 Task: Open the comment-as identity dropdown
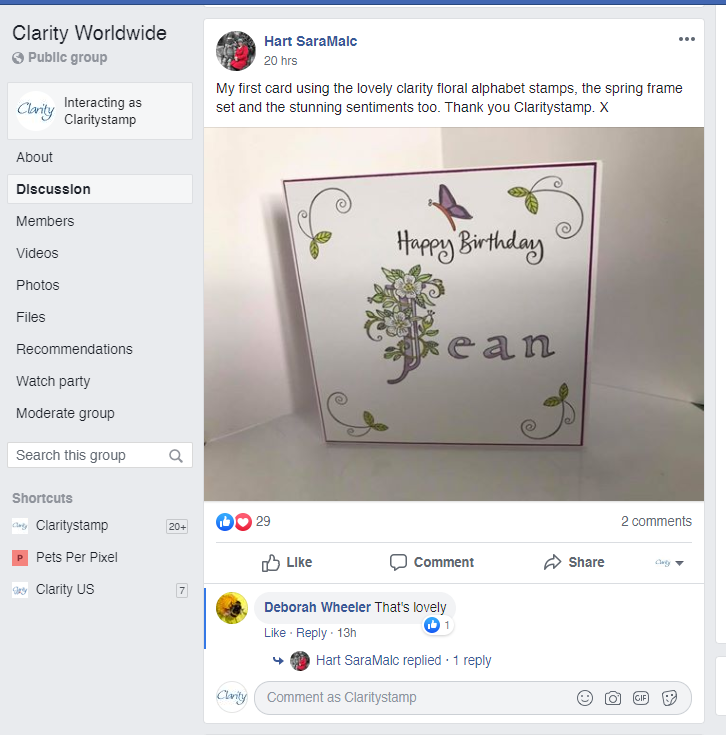pyautogui.click(x=670, y=563)
